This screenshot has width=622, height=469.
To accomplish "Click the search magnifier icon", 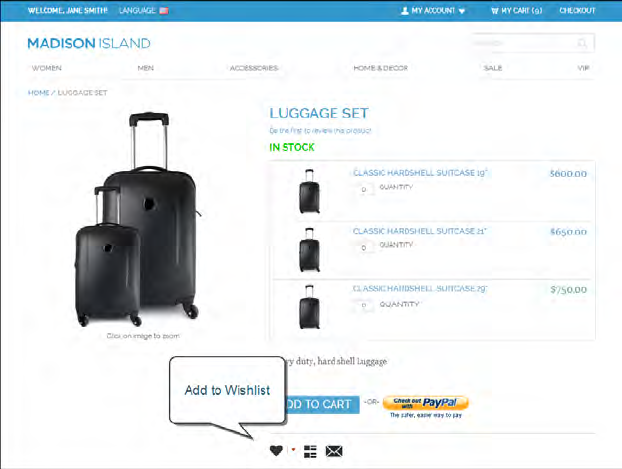I will coord(582,43).
